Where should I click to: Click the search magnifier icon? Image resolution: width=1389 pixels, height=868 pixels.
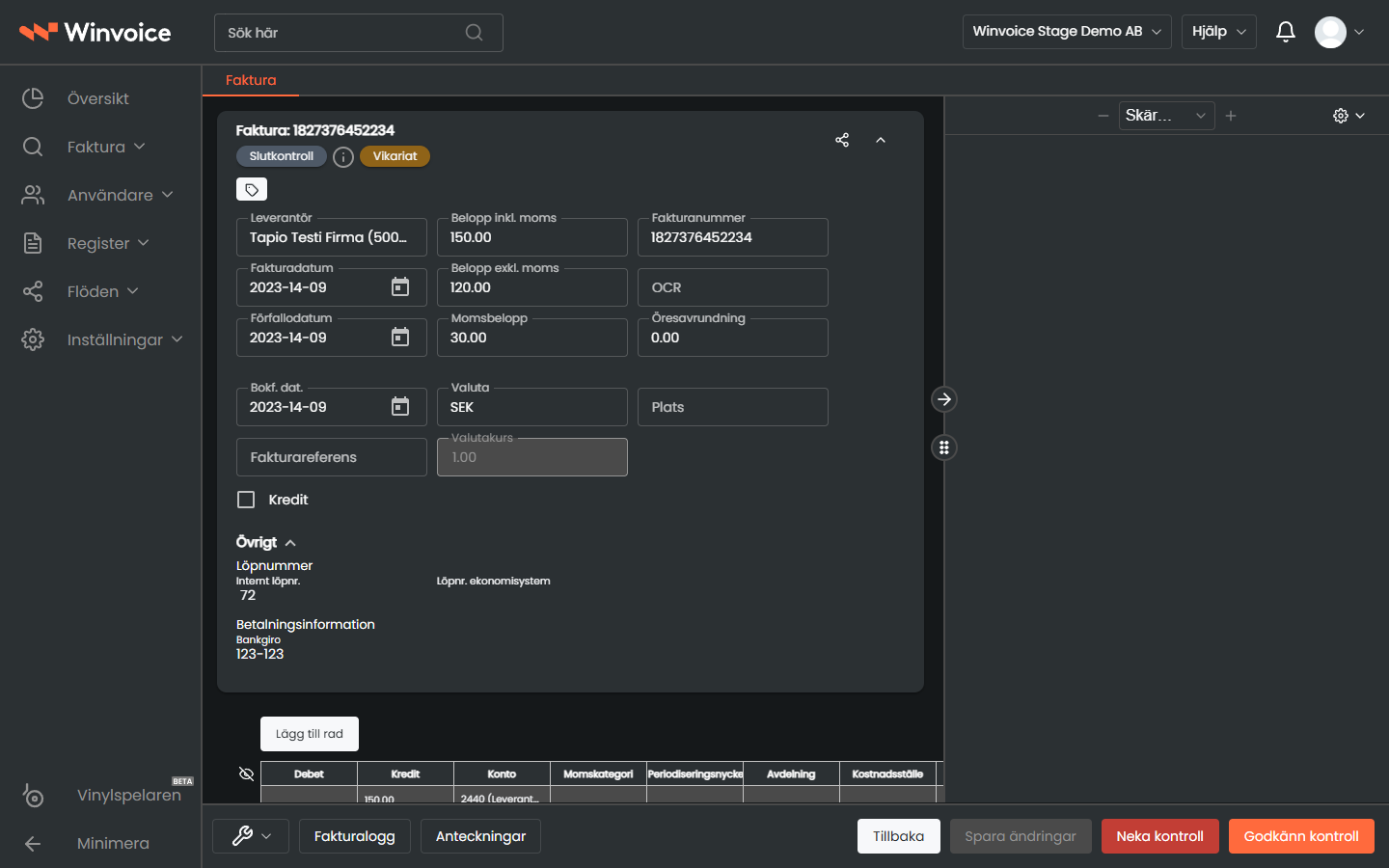coord(474,33)
